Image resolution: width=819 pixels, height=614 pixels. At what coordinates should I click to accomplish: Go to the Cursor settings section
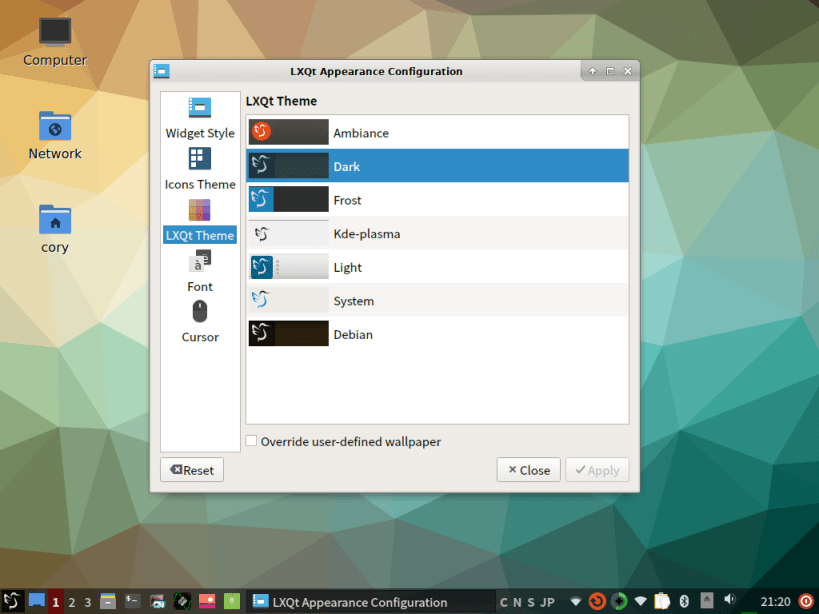(x=200, y=322)
